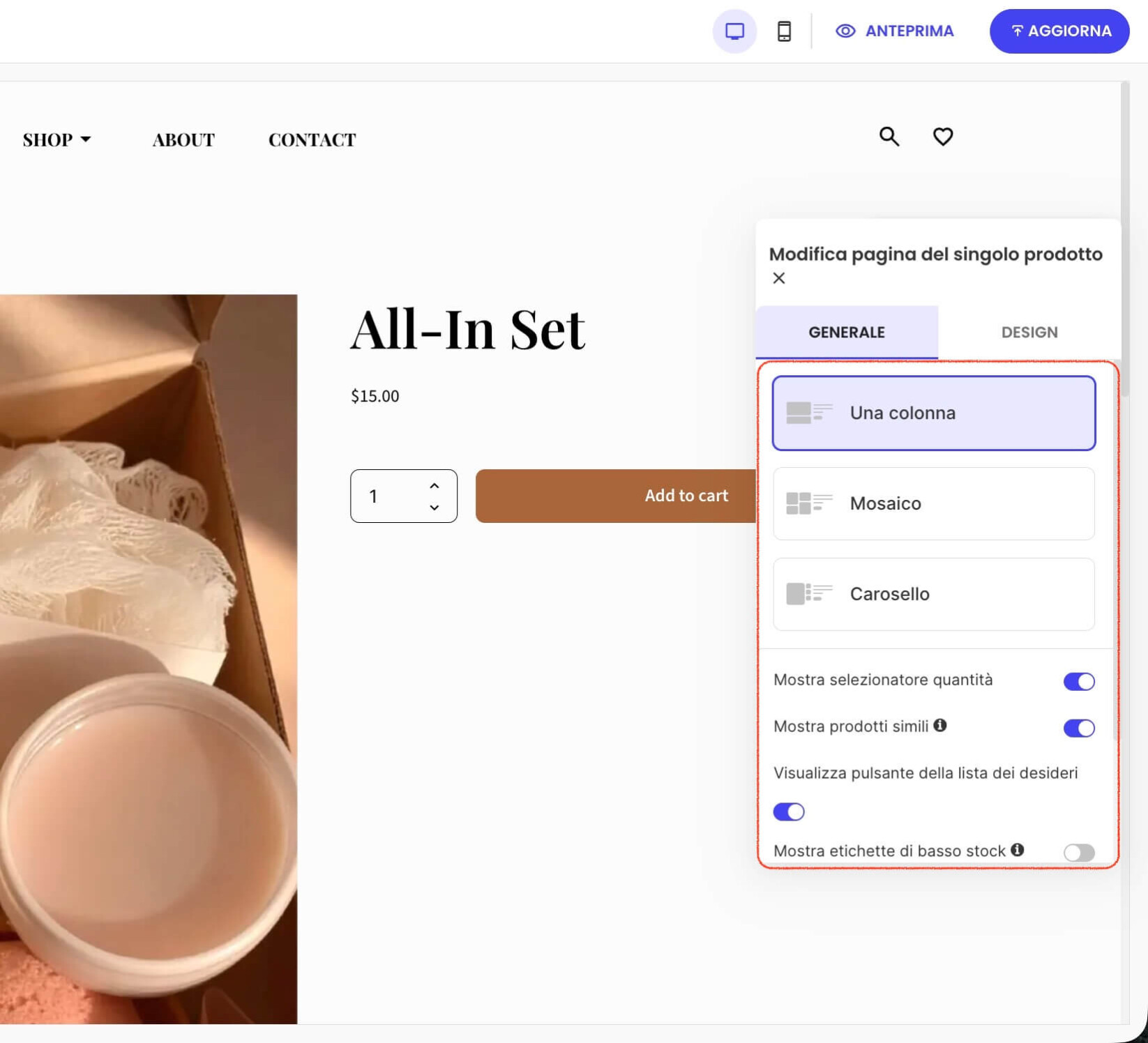Click the All-In Set product title
Image resolution: width=1148 pixels, height=1043 pixels.
pyautogui.click(x=468, y=330)
